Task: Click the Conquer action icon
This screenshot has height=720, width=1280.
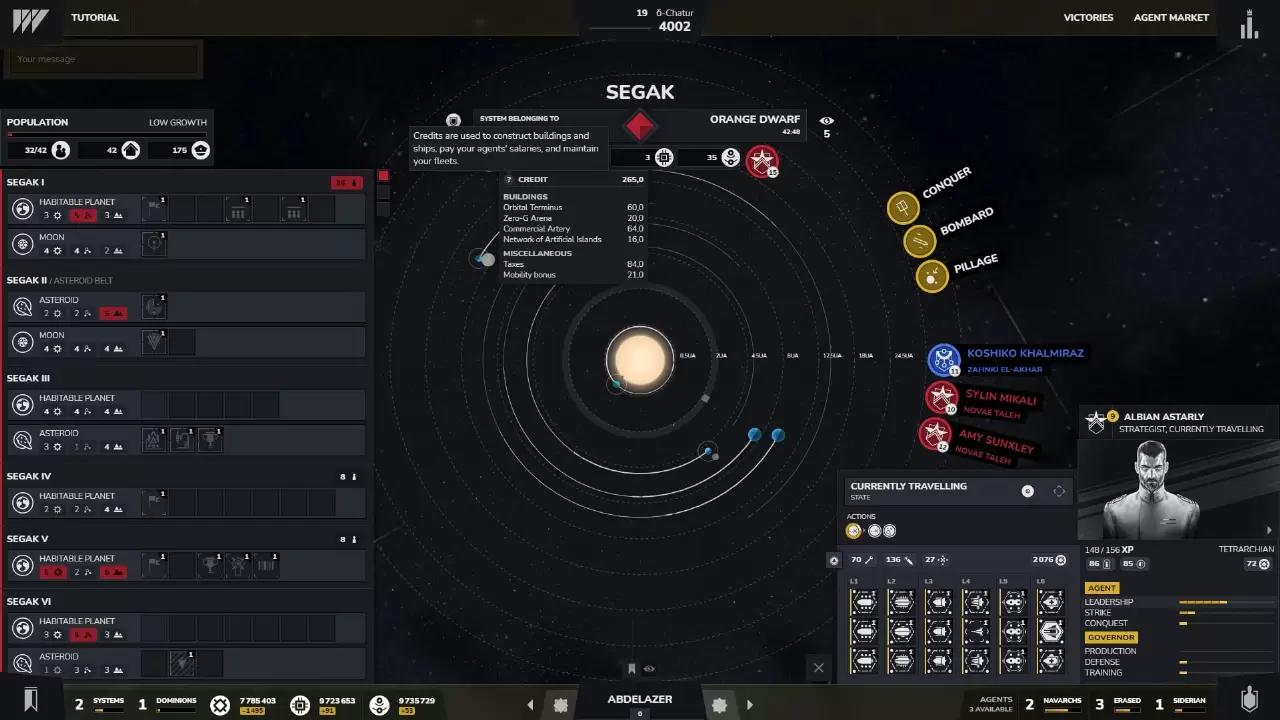Action: pos(903,208)
